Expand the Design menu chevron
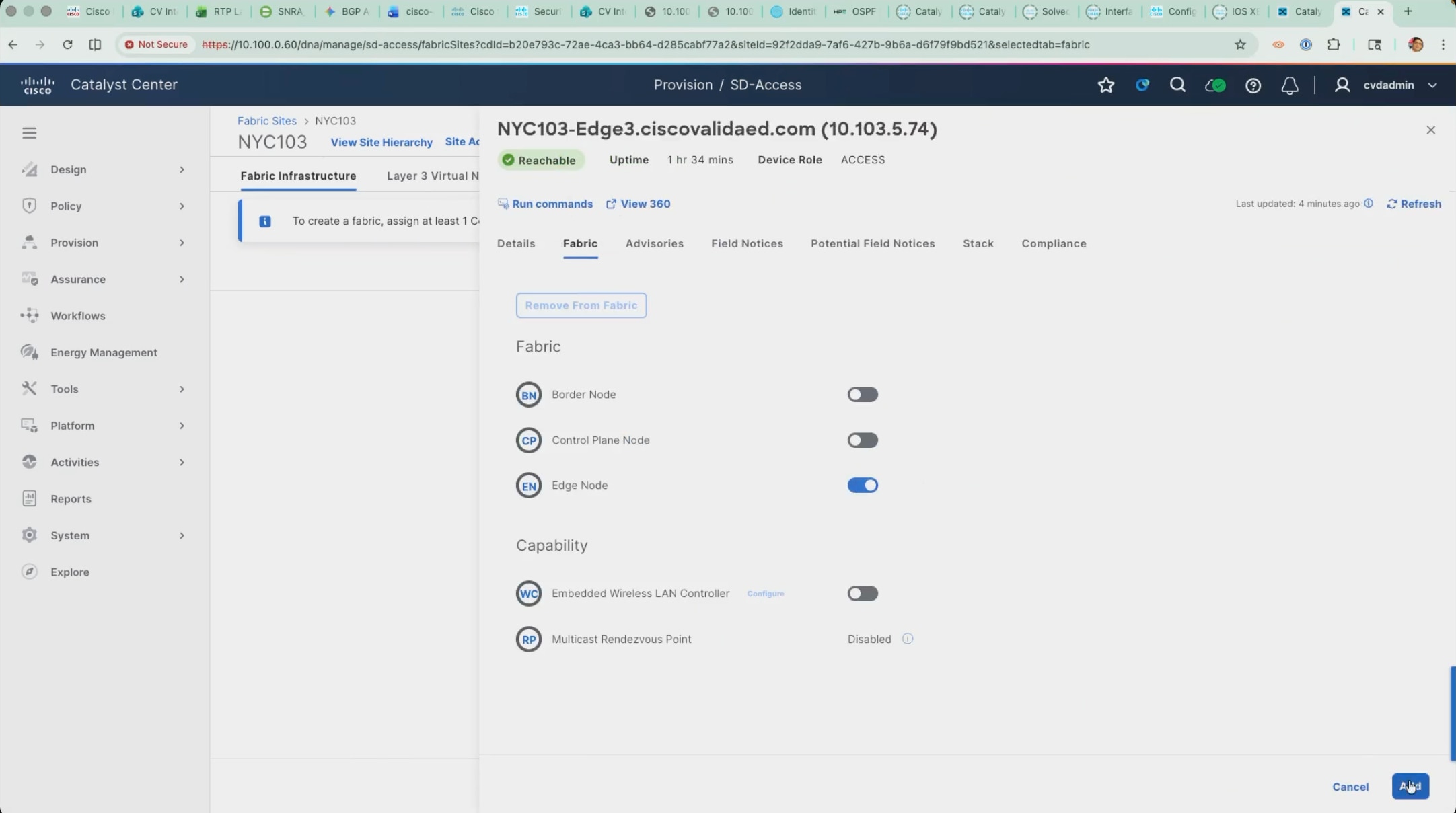The width and height of the screenshot is (1456, 813). tap(182, 169)
